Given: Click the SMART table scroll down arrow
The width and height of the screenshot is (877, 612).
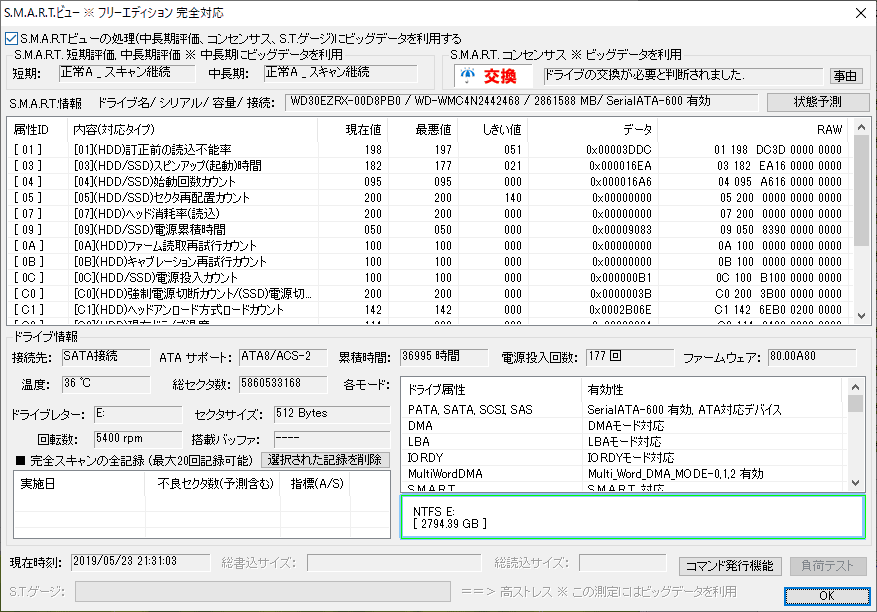Looking at the screenshot, I should 861,316.
